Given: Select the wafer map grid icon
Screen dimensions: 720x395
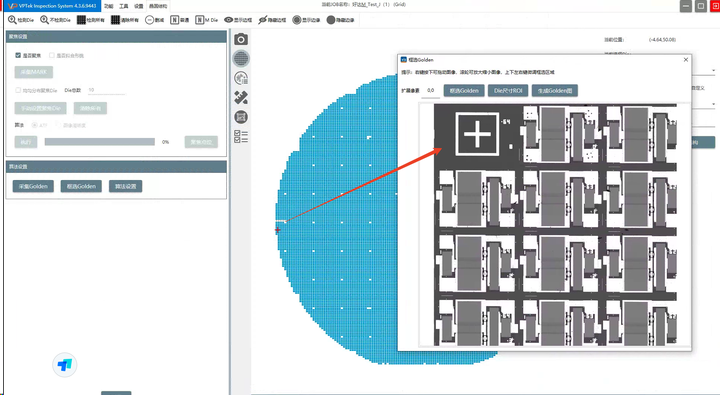Looking at the screenshot, I should click(241, 58).
